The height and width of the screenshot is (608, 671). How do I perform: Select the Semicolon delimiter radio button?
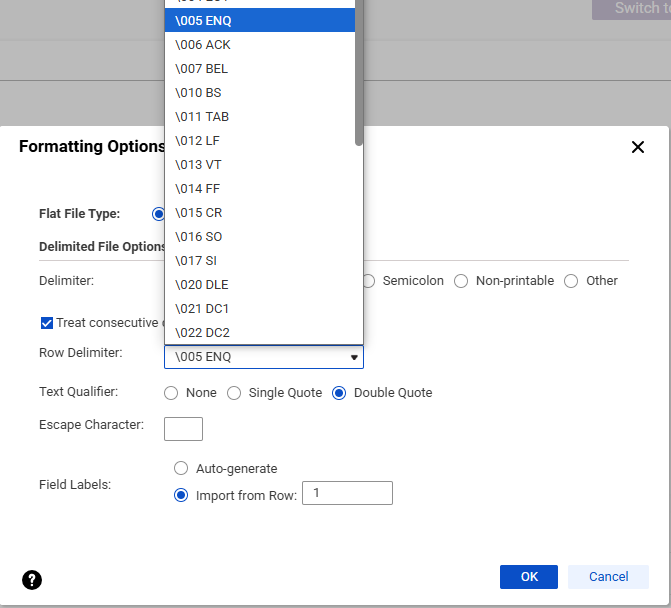369,281
